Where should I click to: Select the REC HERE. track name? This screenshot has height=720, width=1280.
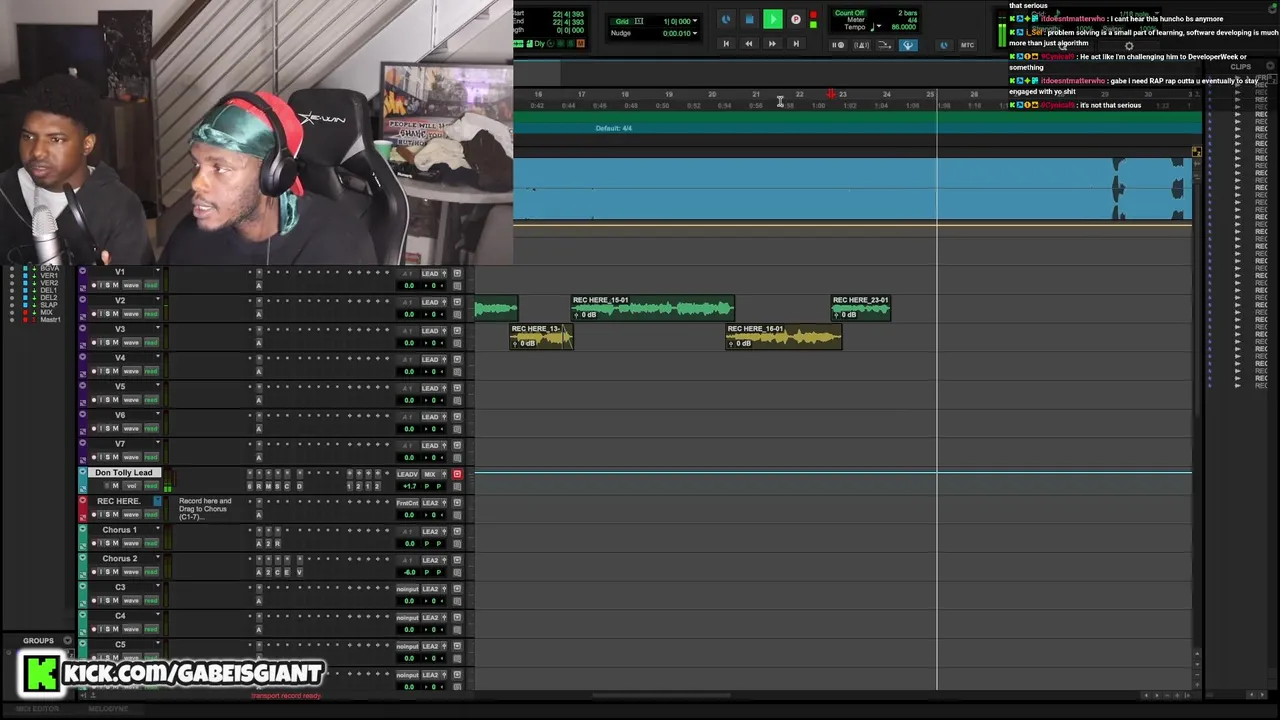[119, 501]
